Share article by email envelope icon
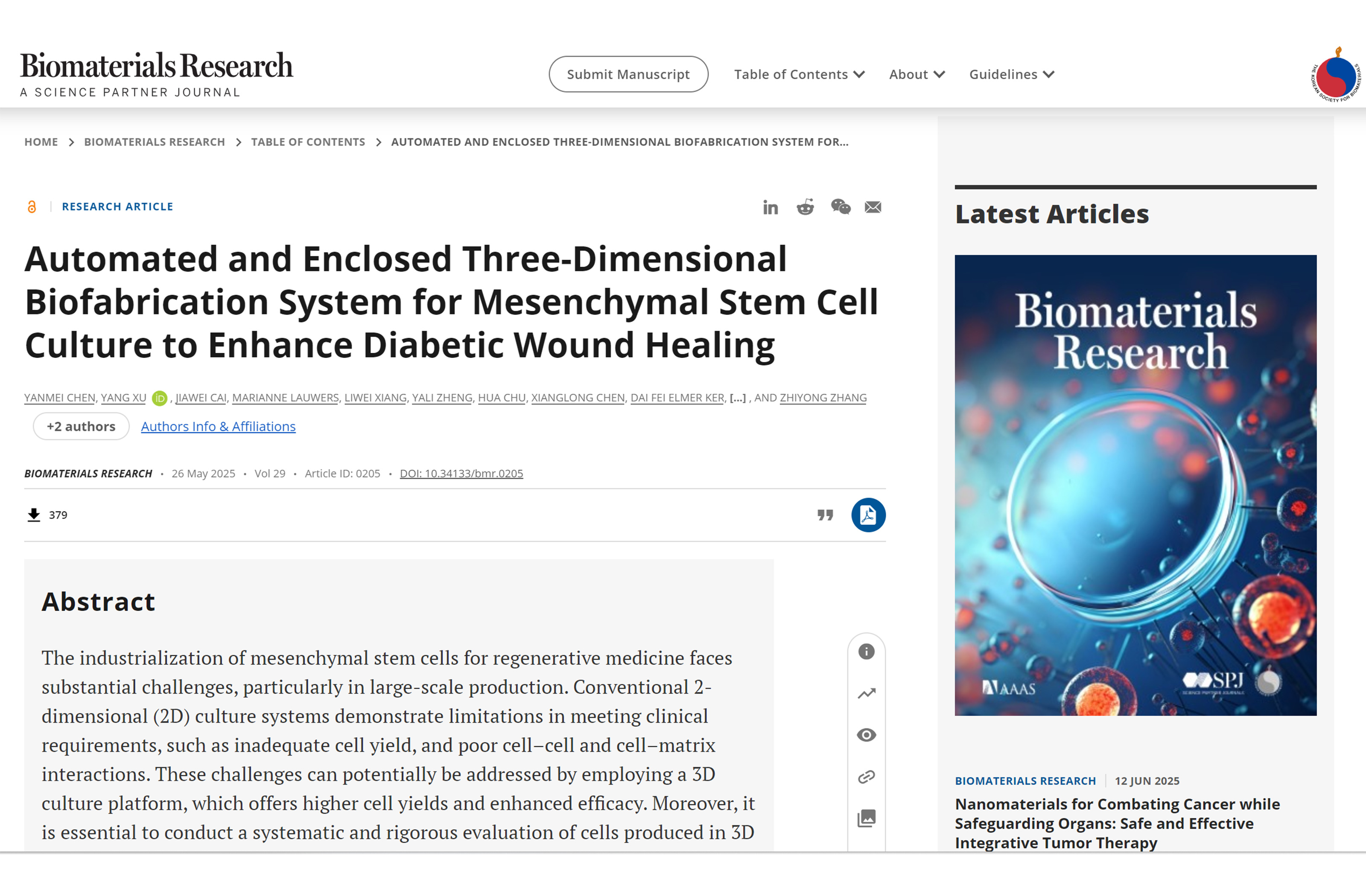 pos(873,207)
